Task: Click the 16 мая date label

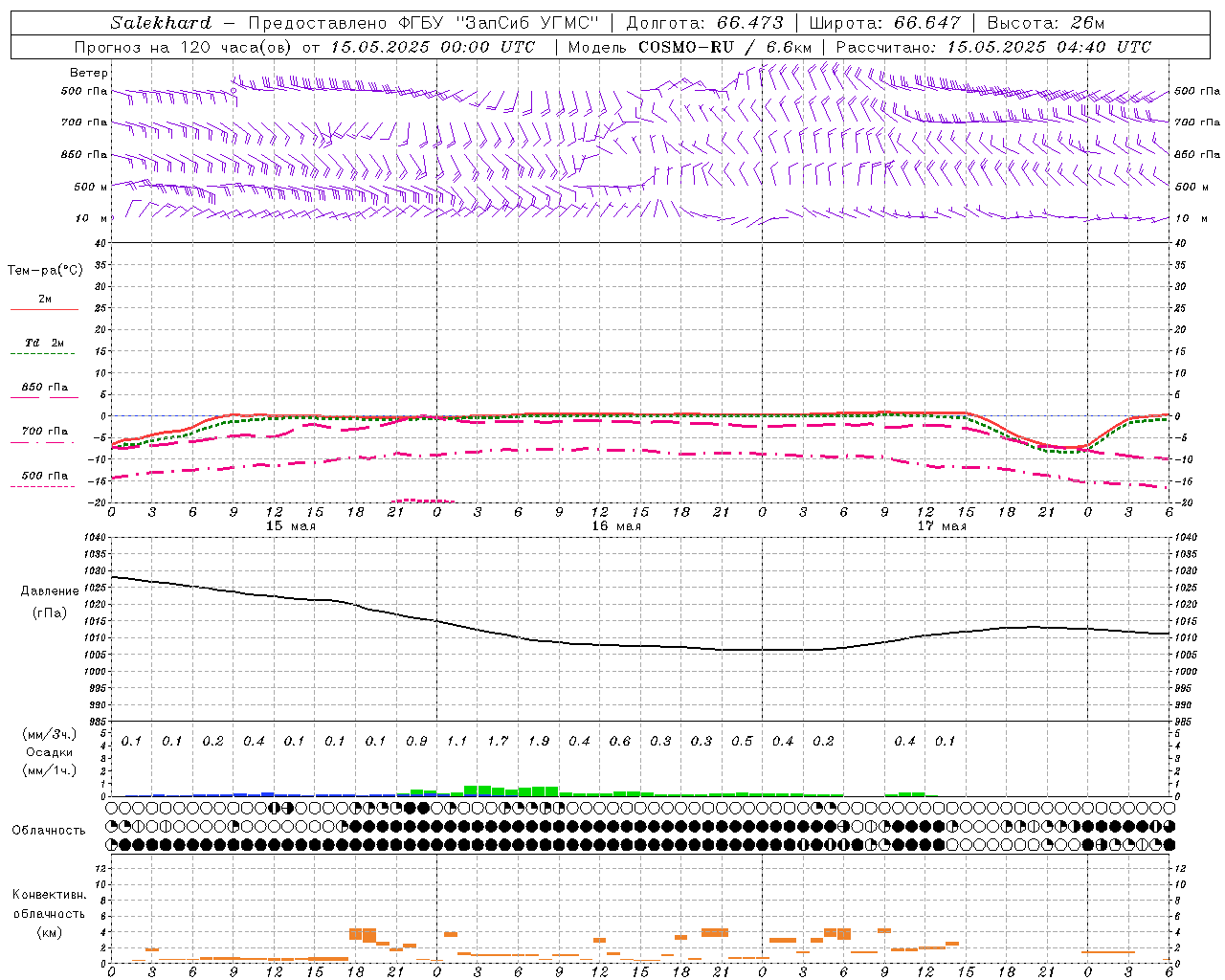Action: [616, 526]
